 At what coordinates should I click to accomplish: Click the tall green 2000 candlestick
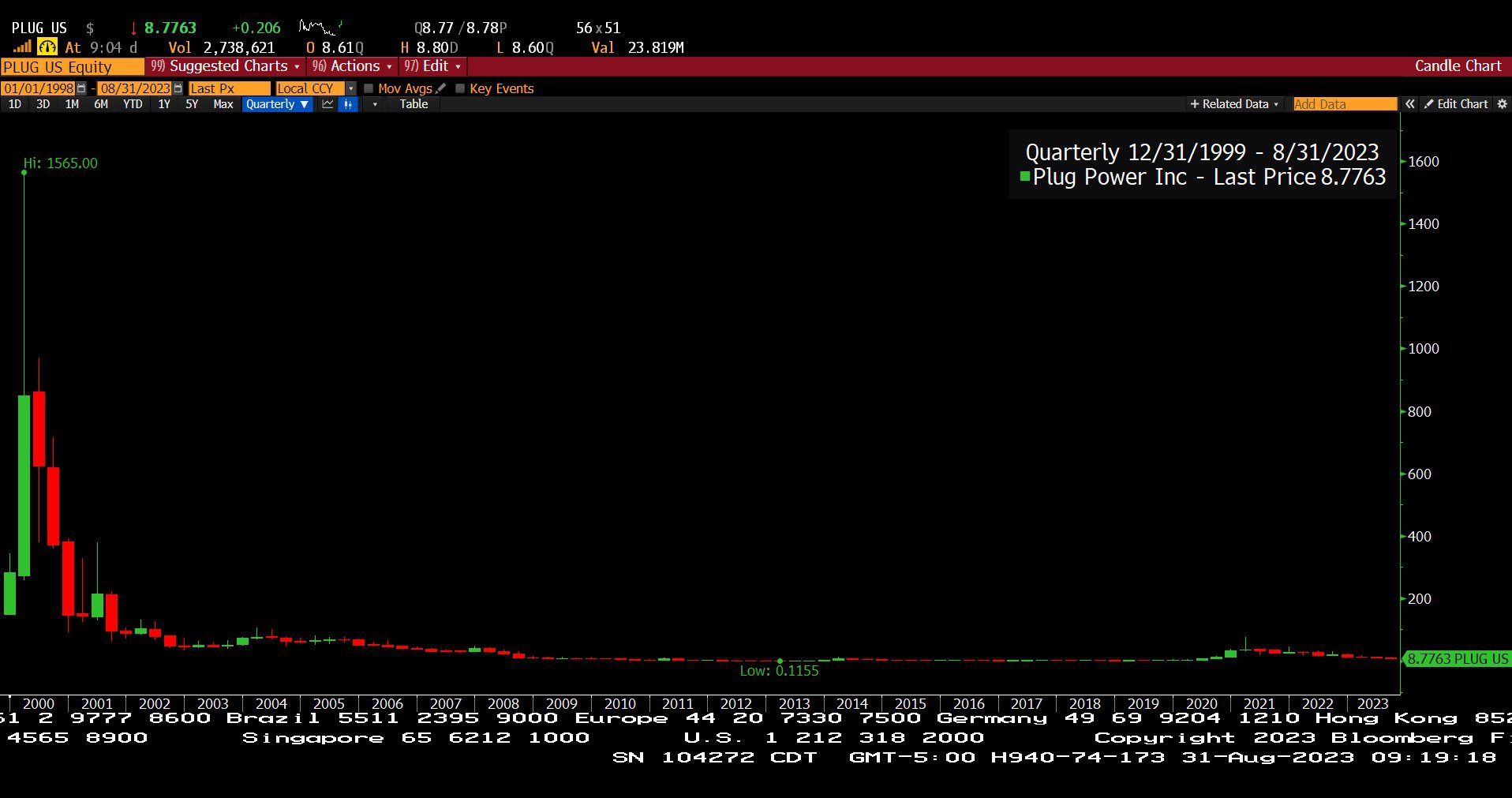tap(24, 485)
